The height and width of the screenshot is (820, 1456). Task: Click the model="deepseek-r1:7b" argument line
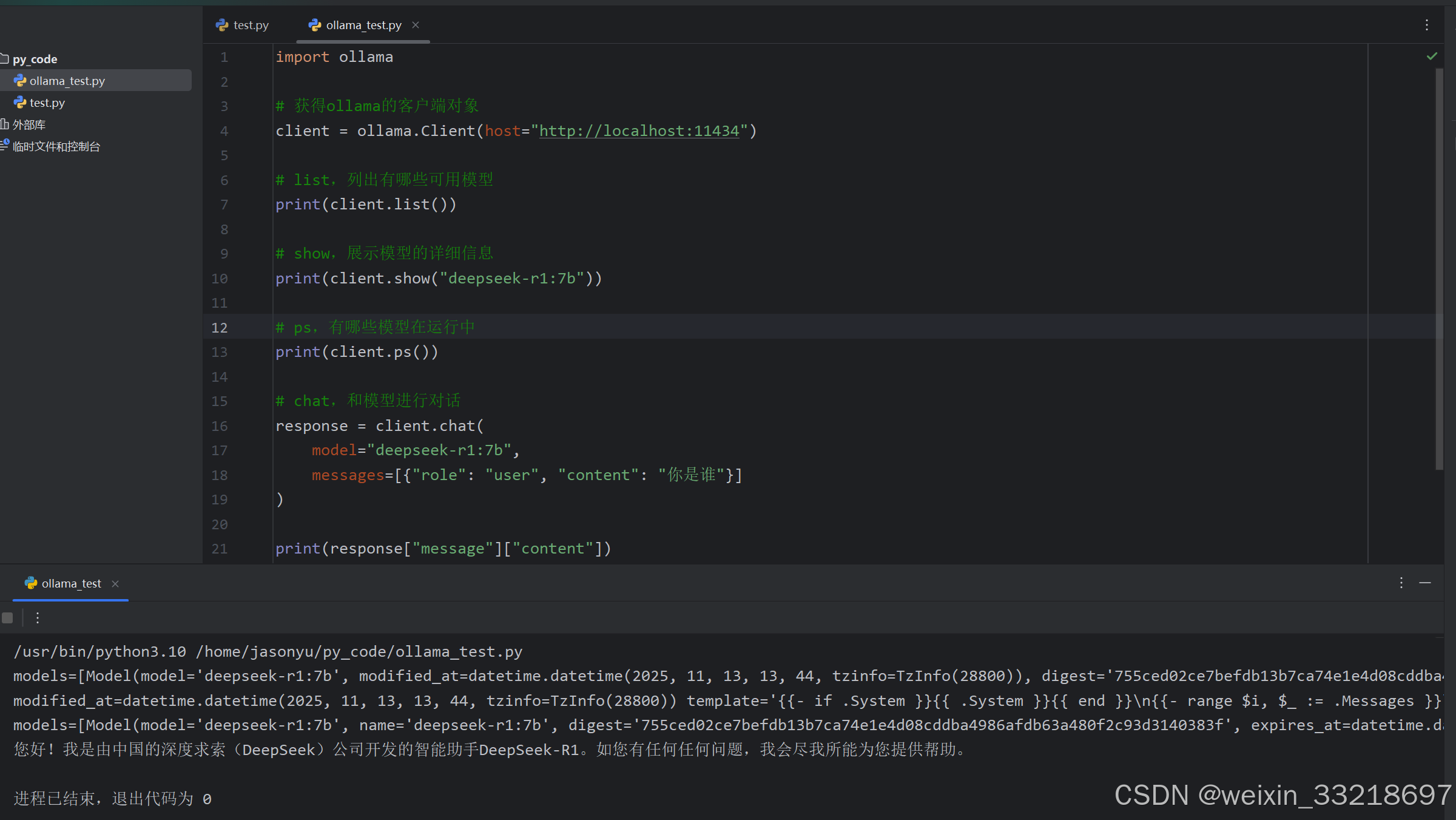pyautogui.click(x=416, y=450)
